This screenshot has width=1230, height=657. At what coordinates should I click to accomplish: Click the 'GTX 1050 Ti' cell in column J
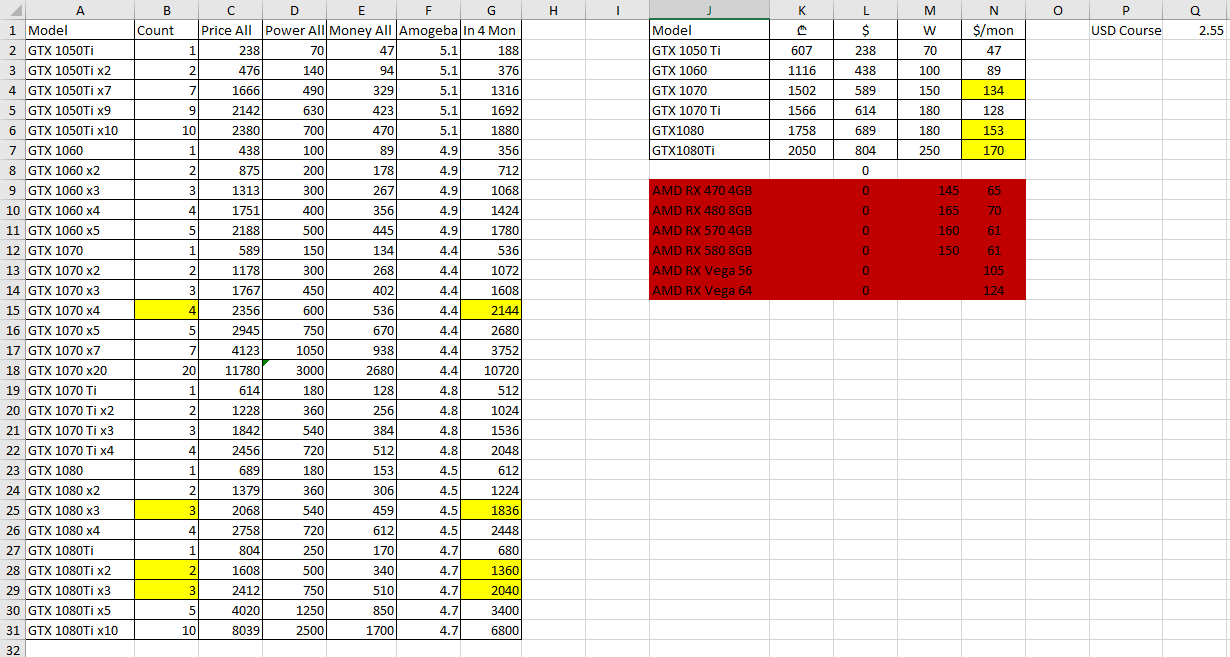coord(709,50)
